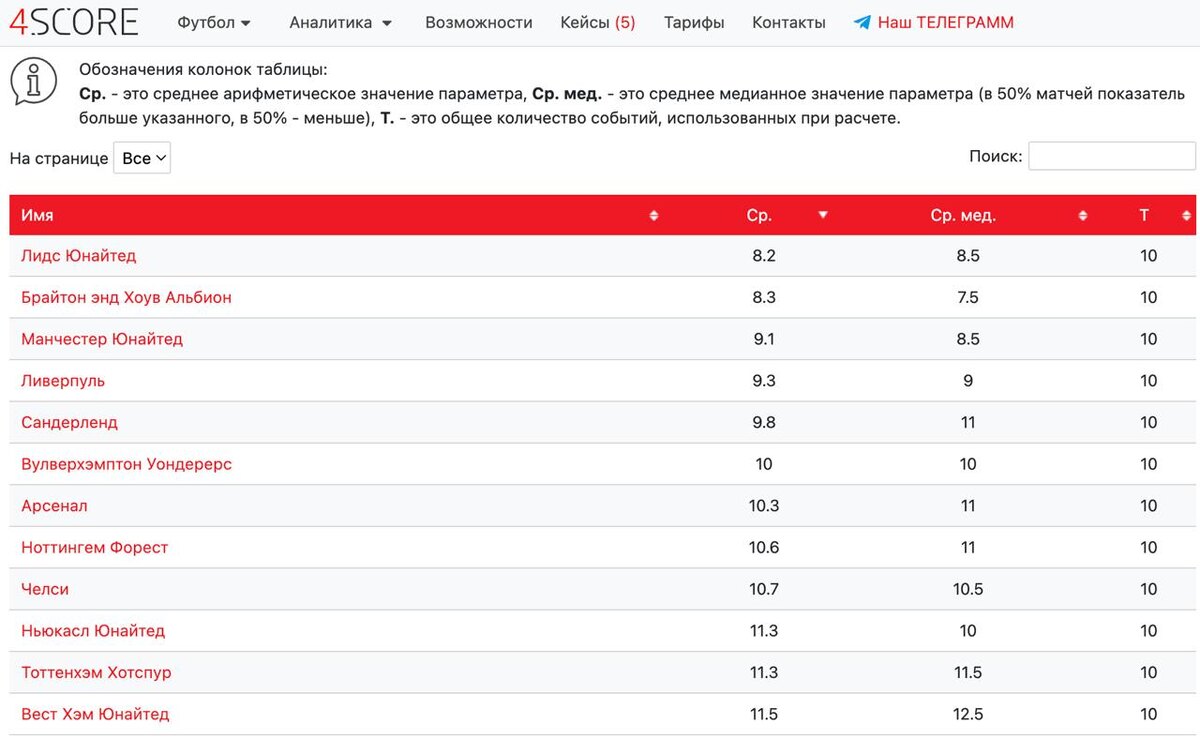Open the Ливерпуль team link
This screenshot has height=739, width=1200.
click(x=63, y=381)
